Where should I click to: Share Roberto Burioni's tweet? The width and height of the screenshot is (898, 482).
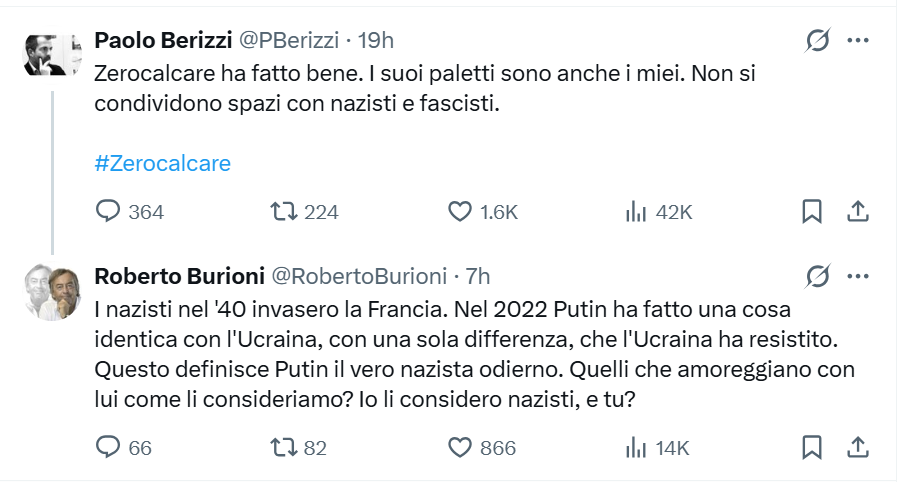pyautogui.click(x=857, y=448)
